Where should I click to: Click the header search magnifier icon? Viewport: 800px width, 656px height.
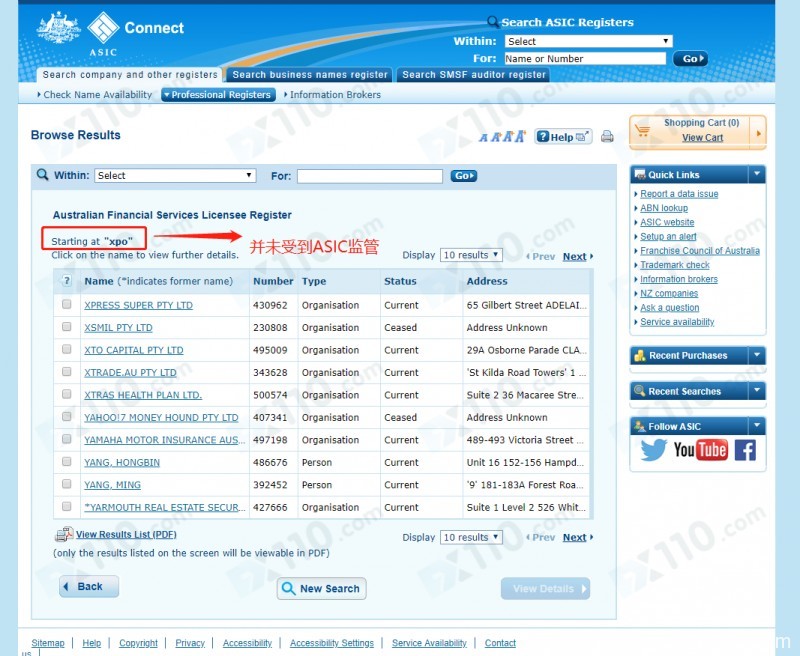[492, 21]
